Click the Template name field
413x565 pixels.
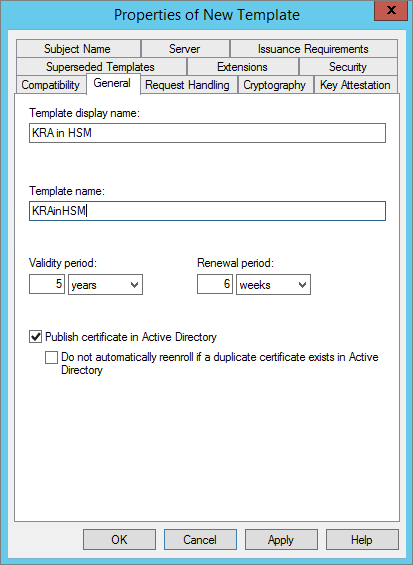[x=207, y=211]
